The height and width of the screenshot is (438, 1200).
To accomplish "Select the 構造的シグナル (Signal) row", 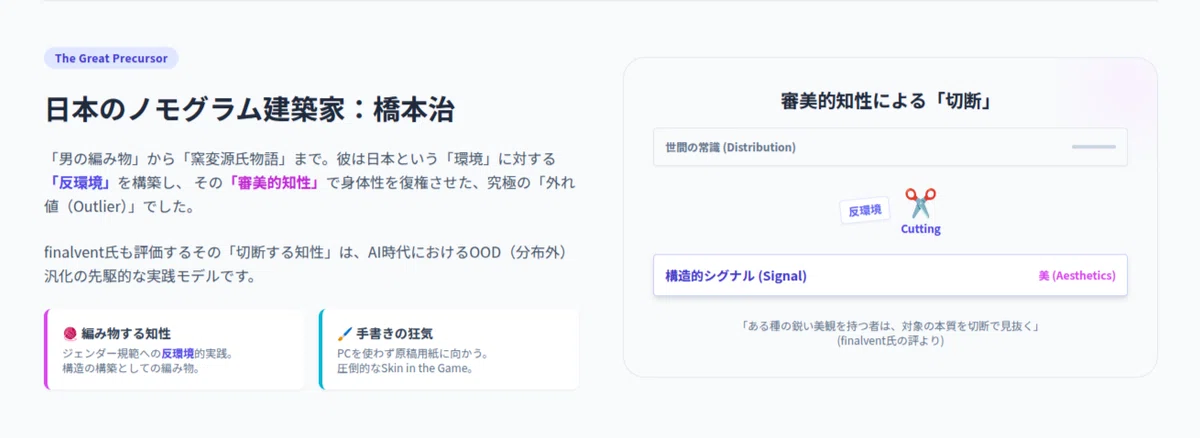I will tap(890, 275).
